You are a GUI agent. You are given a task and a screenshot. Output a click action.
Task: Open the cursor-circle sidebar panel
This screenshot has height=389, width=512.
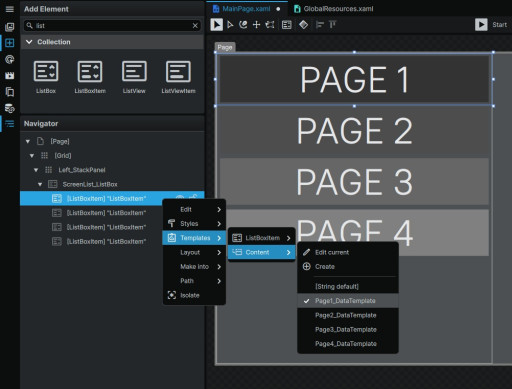pos(10,59)
